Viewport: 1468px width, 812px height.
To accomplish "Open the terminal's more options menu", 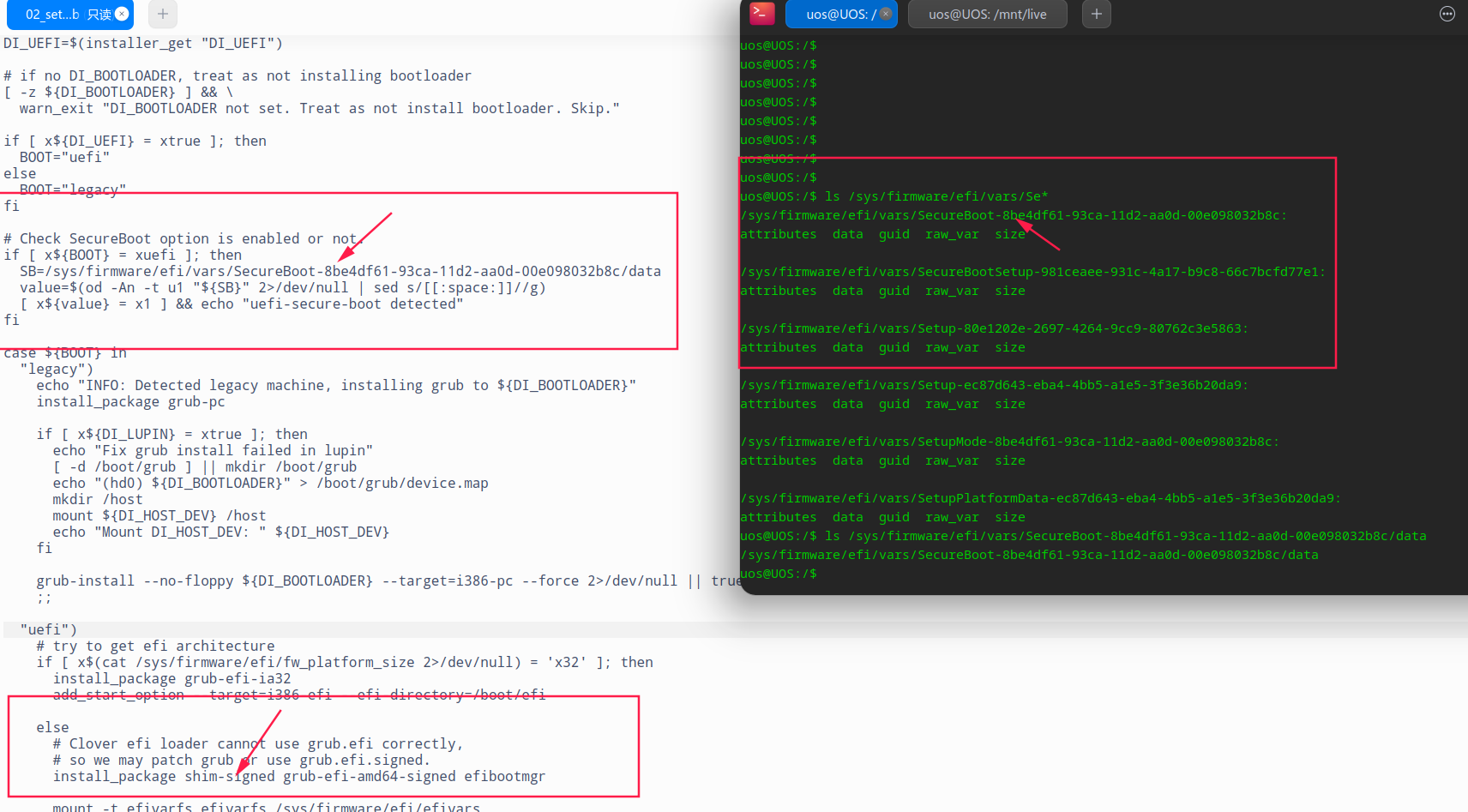I will coord(1447,14).
